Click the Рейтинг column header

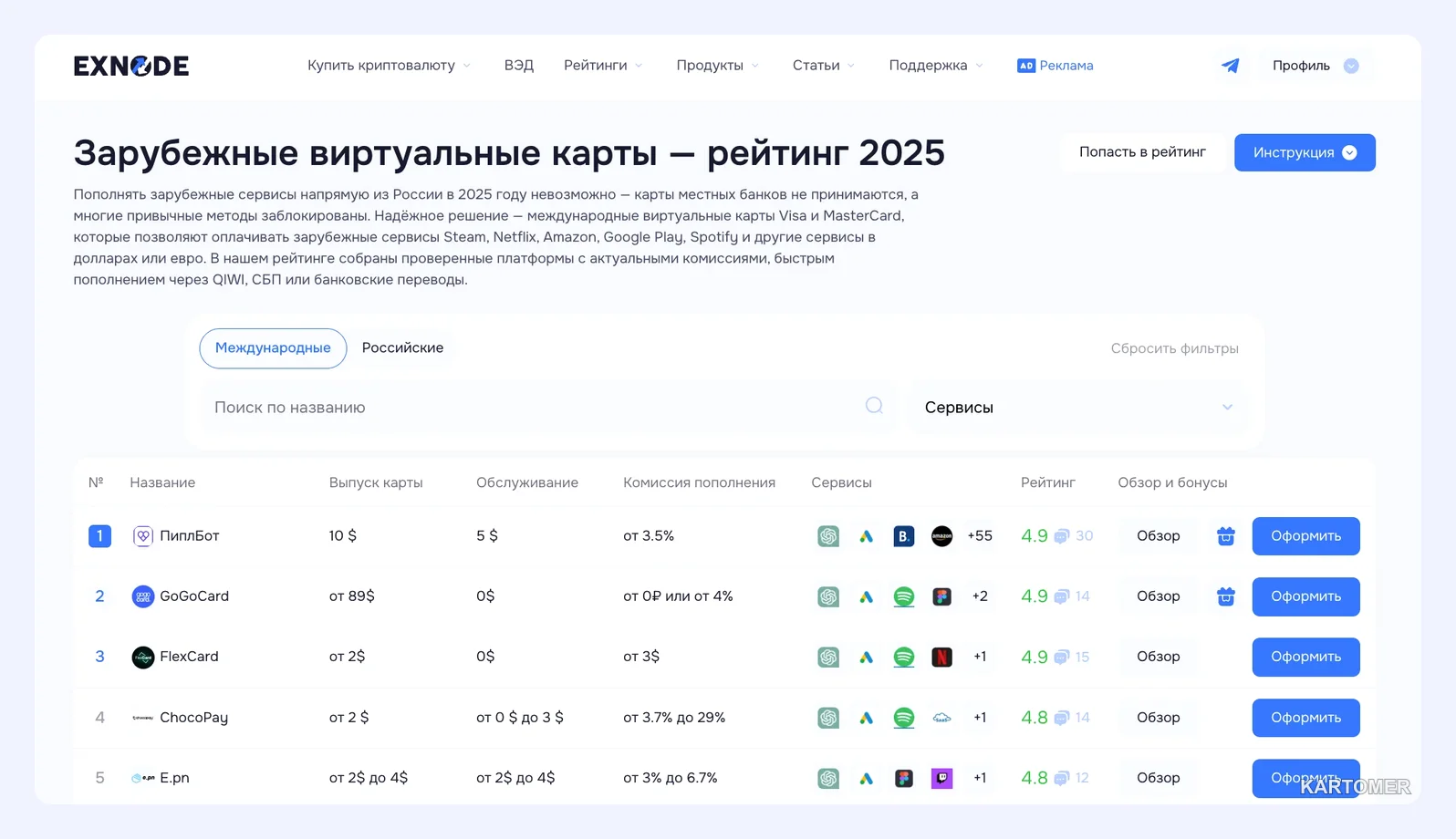(1047, 482)
